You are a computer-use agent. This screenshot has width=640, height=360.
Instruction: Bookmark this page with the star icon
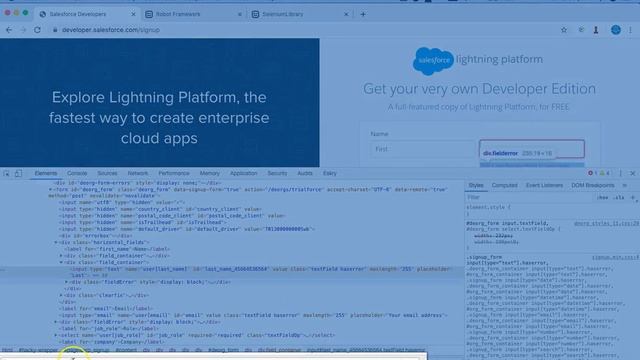(564, 30)
